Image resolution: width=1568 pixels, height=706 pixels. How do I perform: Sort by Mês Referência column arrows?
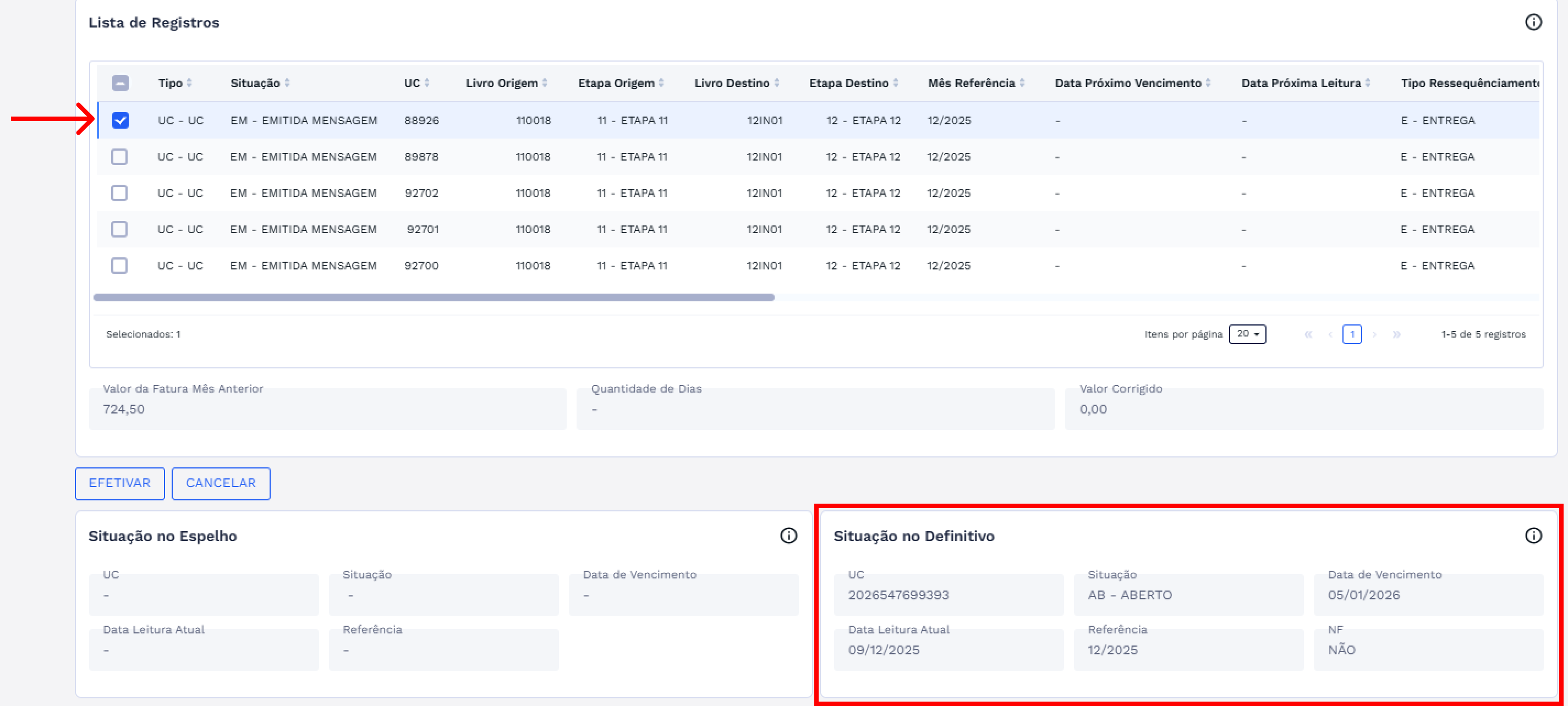[1022, 82]
